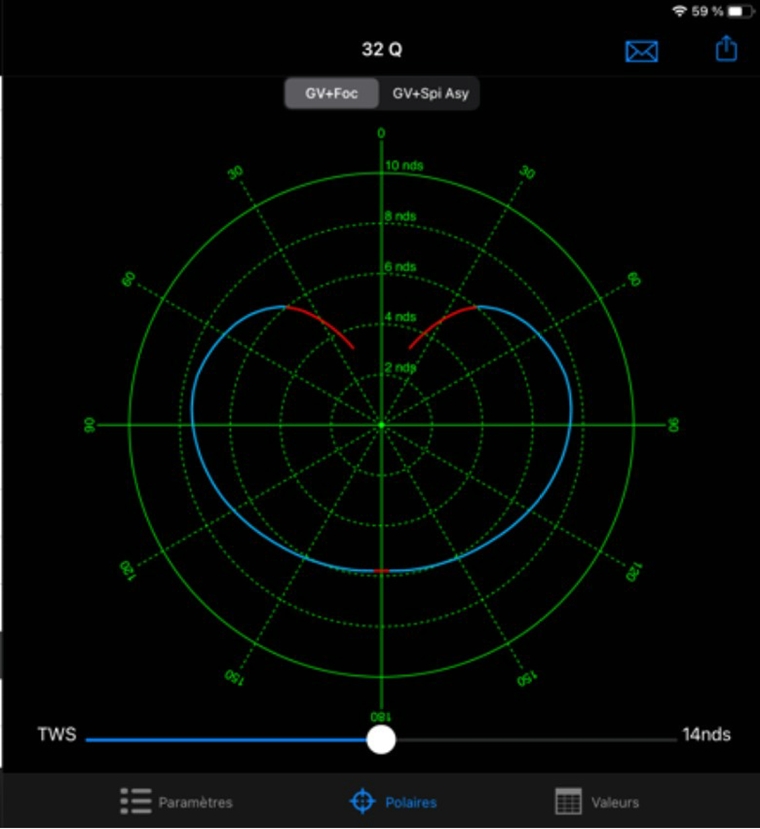The image size is (760, 829).
Task: Tap the Valeurs table icon
Action: point(568,801)
